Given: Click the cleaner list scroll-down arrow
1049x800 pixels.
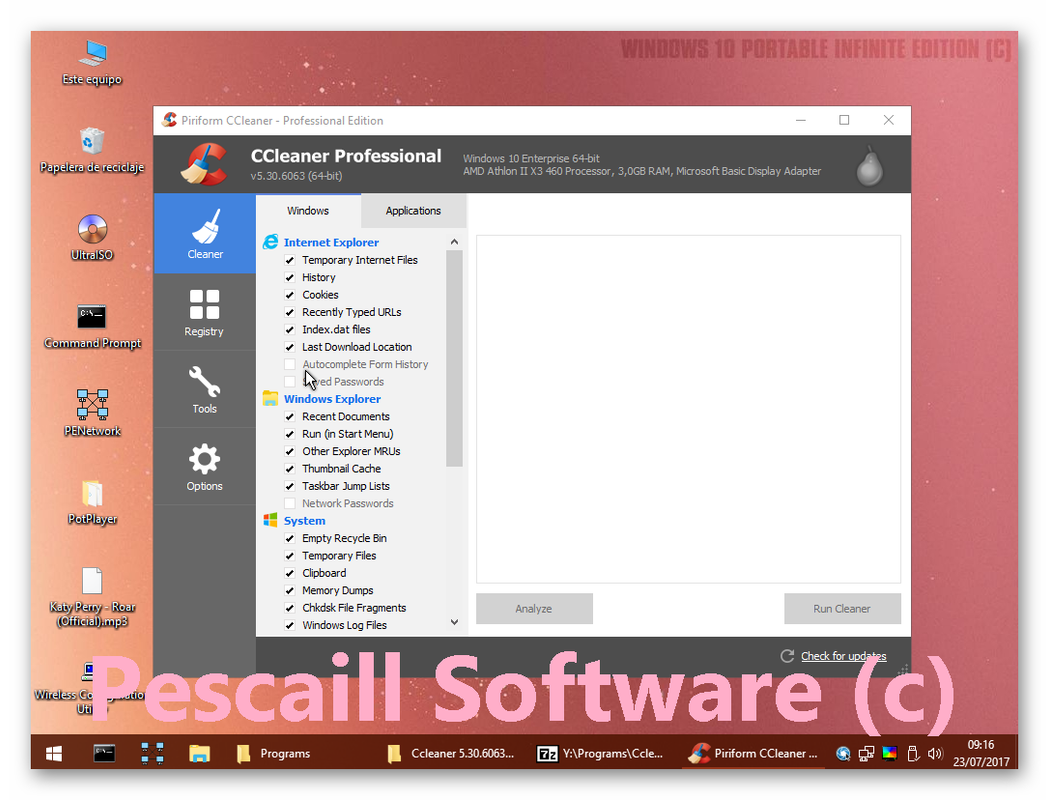Looking at the screenshot, I should 454,622.
